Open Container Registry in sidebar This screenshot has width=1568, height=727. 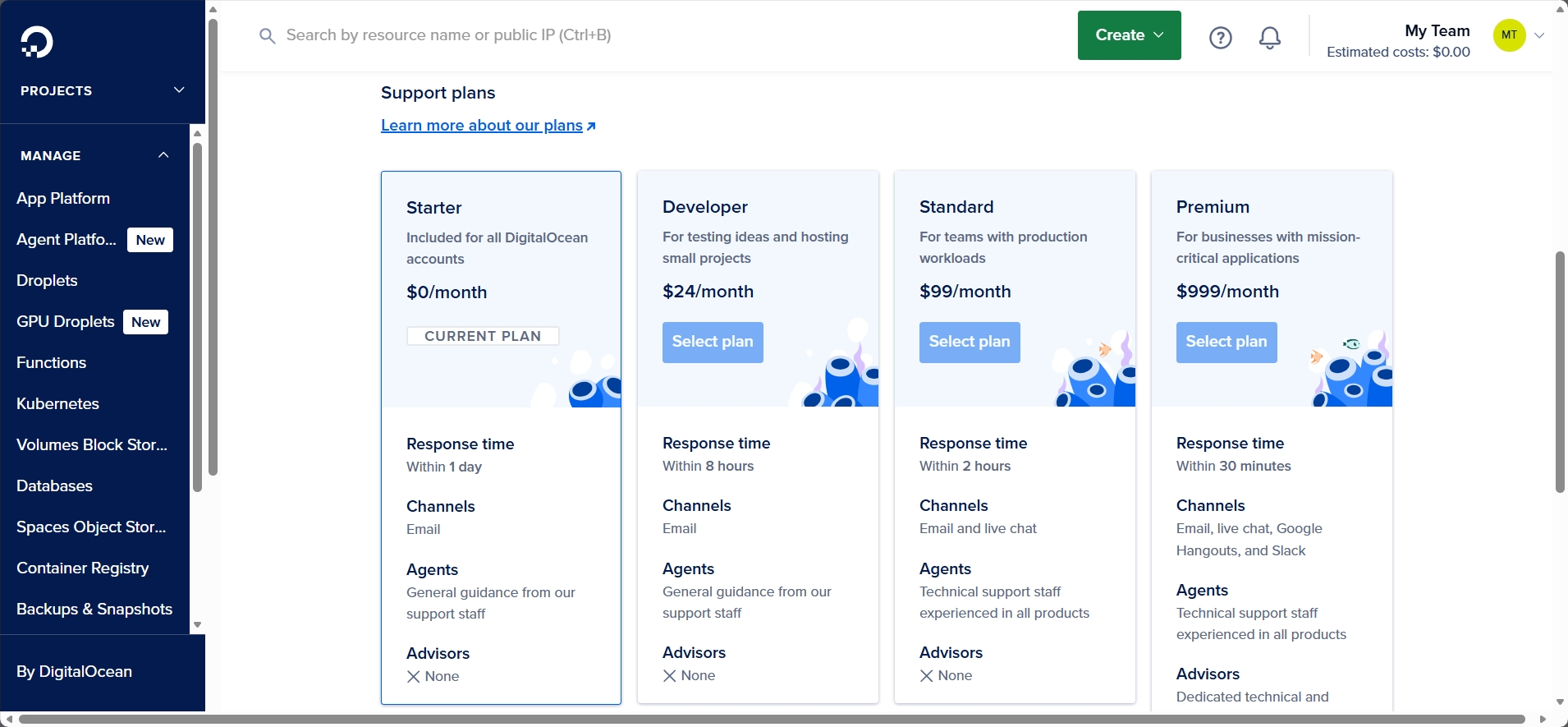coord(83,568)
